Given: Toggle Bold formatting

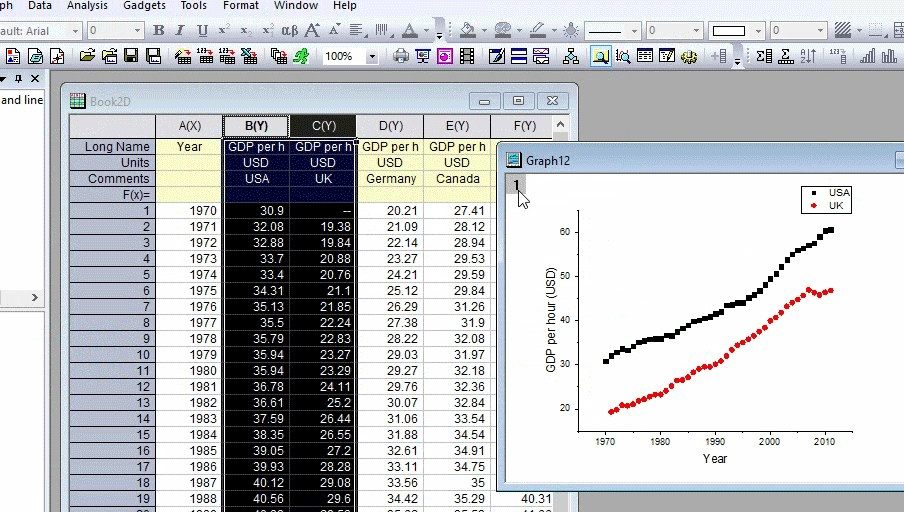Looking at the screenshot, I should coord(158,31).
